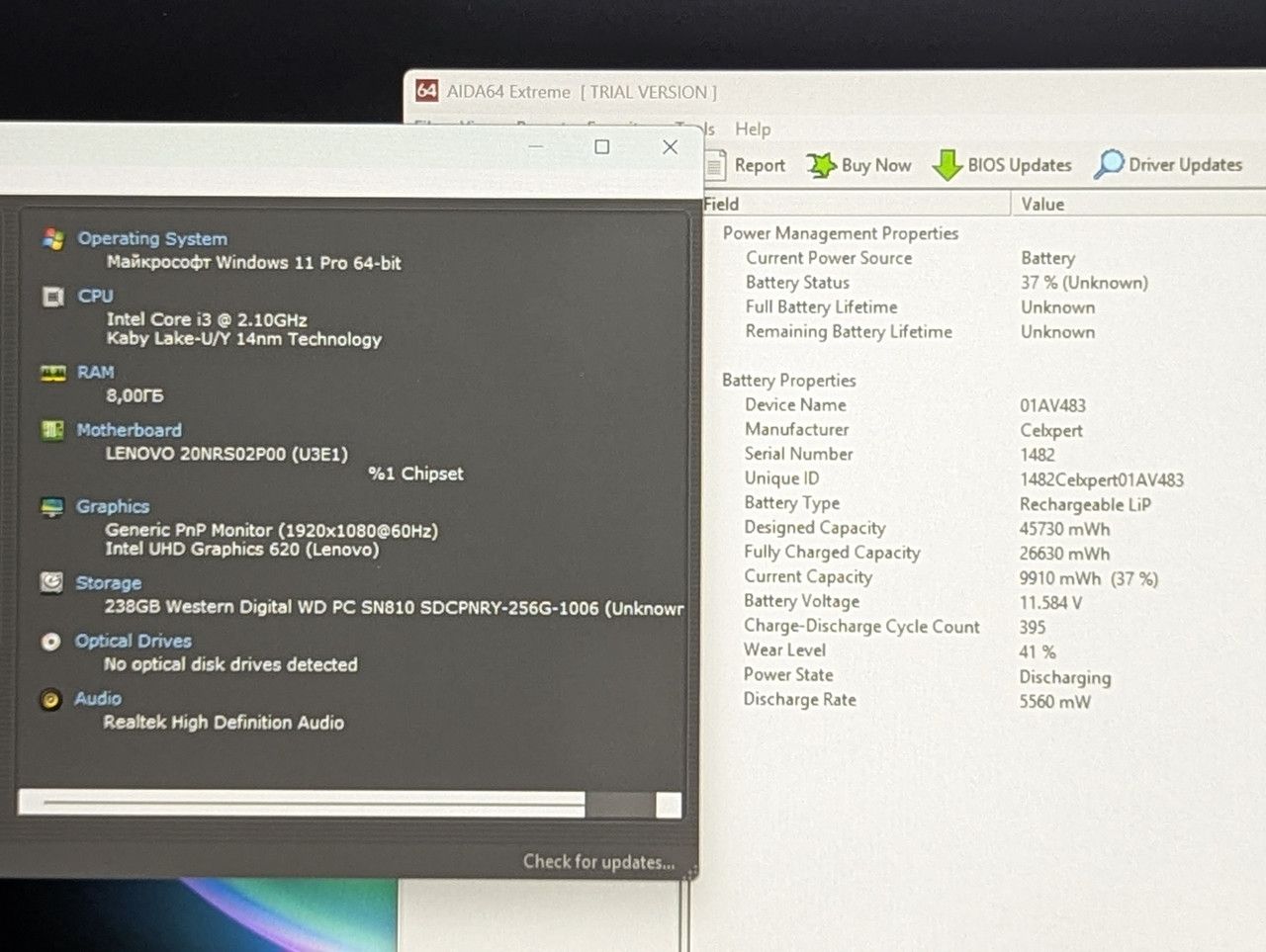
Task: Click the horizontal scrollbar thumb in Speccy window
Action: pos(302,803)
